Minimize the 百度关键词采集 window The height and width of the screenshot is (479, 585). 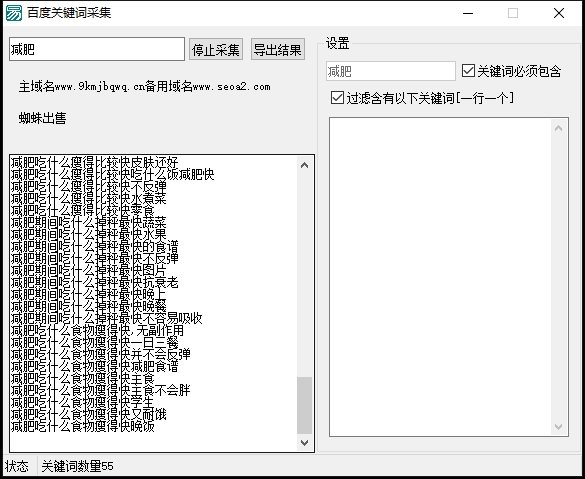click(468, 13)
